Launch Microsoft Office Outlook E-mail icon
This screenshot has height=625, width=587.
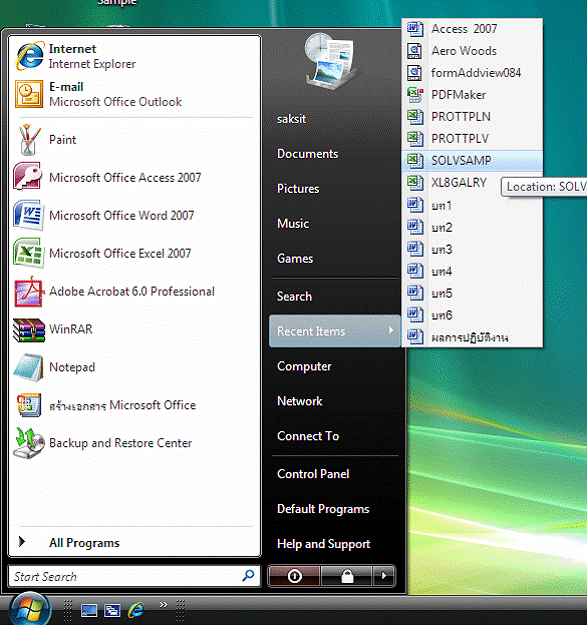[29, 94]
